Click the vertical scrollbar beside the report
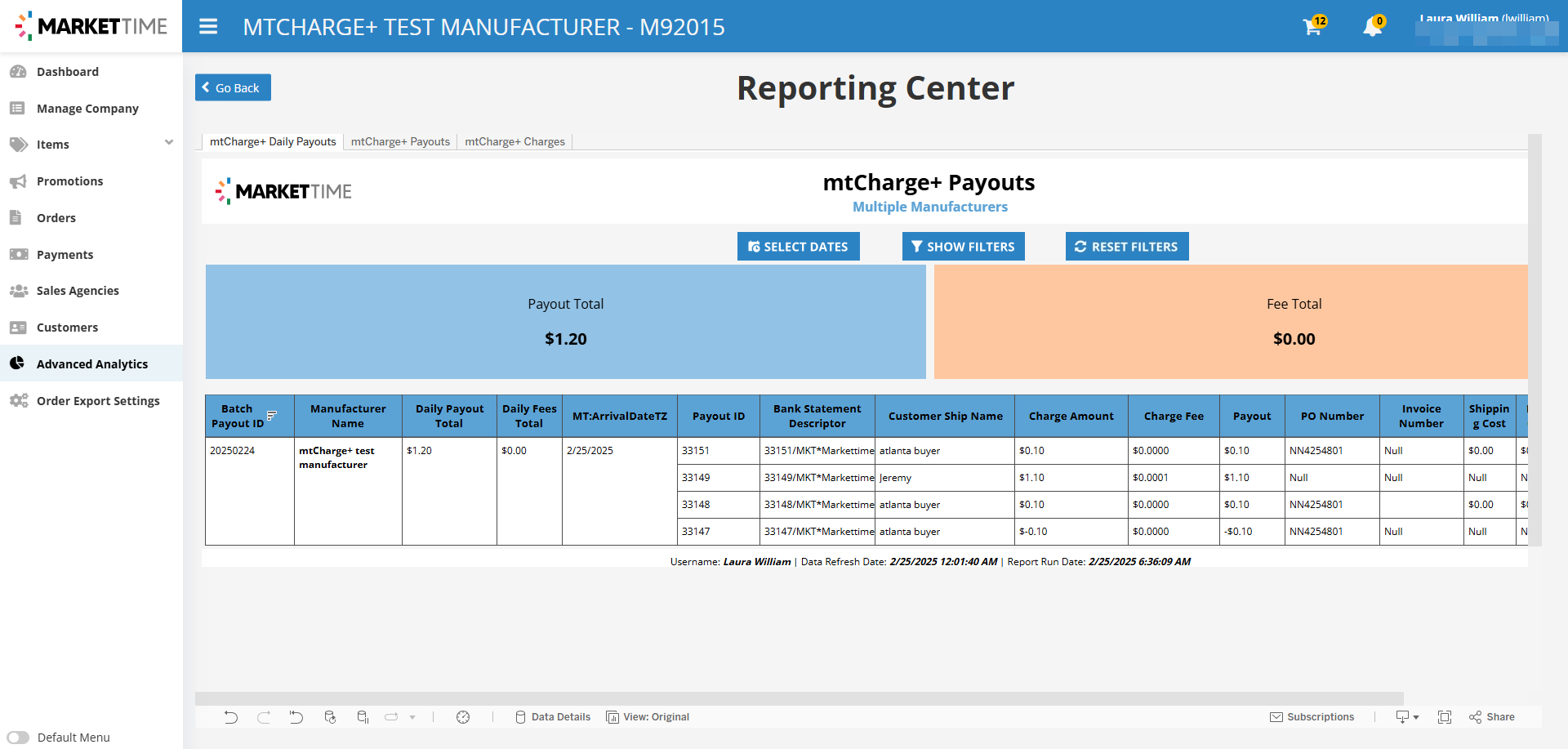 [x=1535, y=340]
